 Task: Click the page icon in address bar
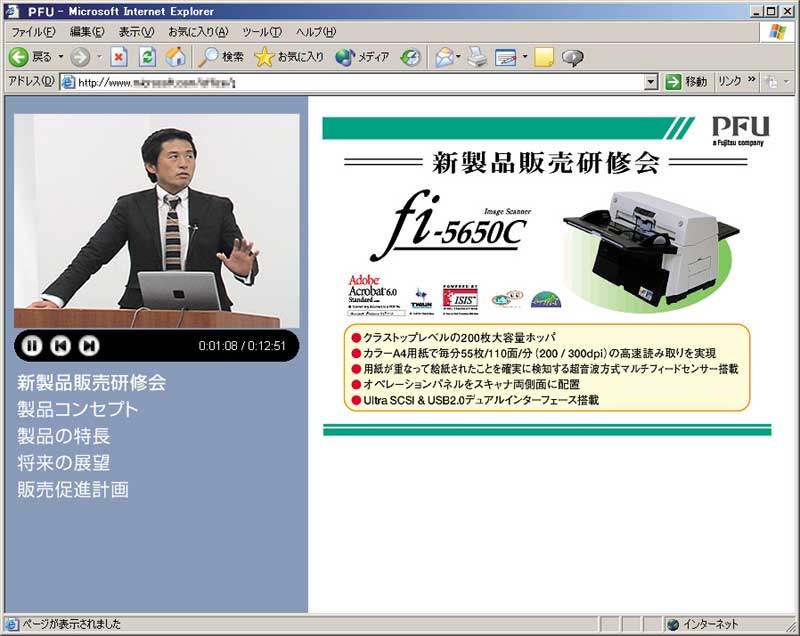68,82
